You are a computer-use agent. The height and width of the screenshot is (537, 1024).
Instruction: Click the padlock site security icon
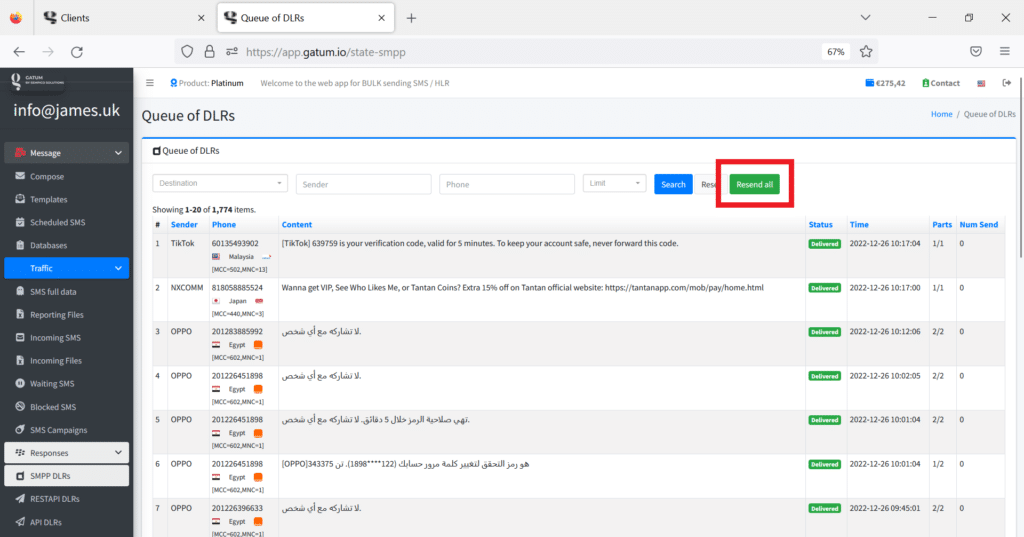[210, 52]
